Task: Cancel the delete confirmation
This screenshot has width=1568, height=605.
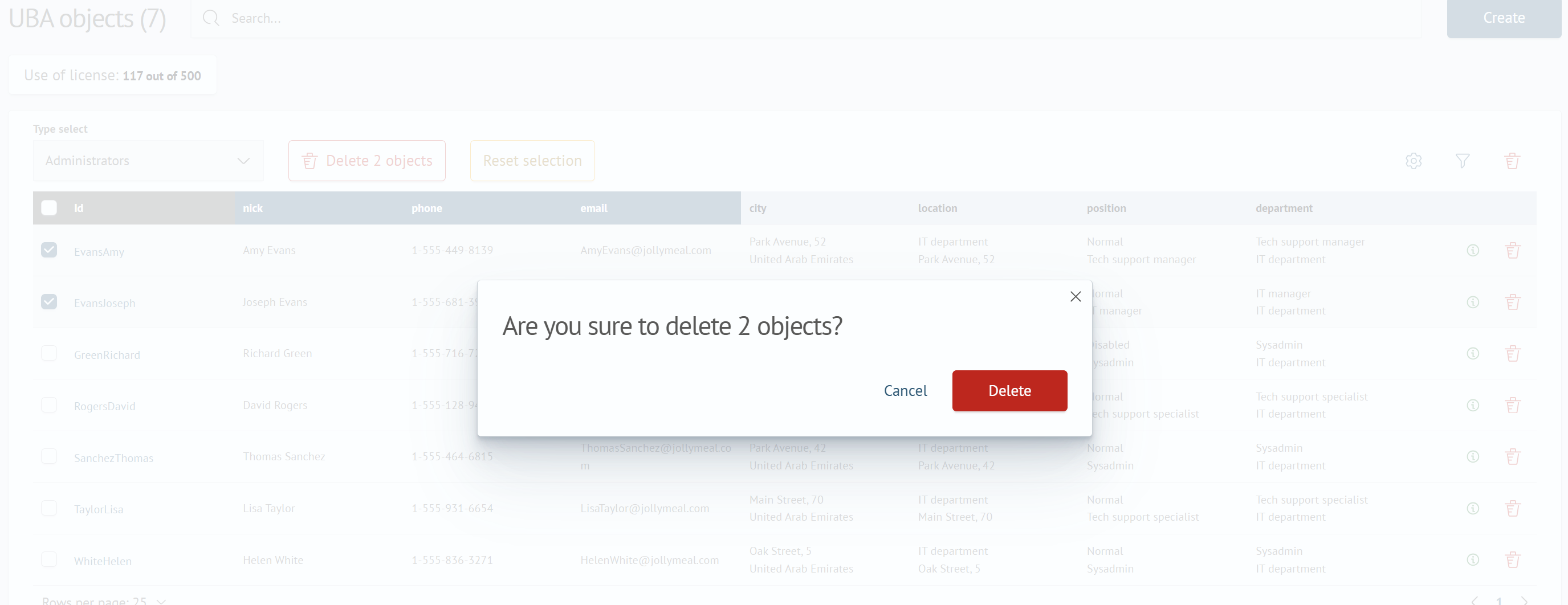Action: point(905,390)
